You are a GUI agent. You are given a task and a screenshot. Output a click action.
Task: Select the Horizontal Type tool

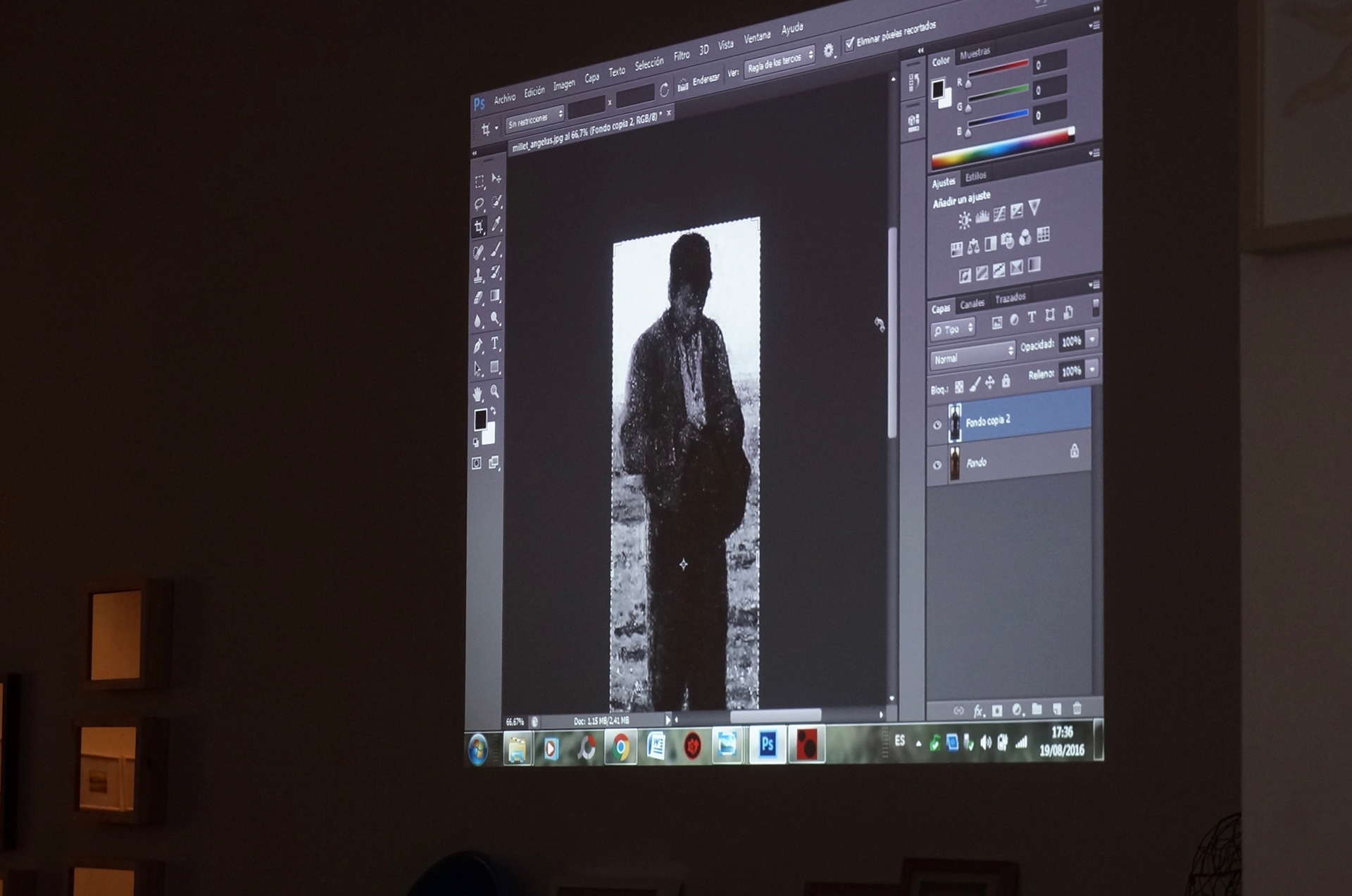coord(495,343)
